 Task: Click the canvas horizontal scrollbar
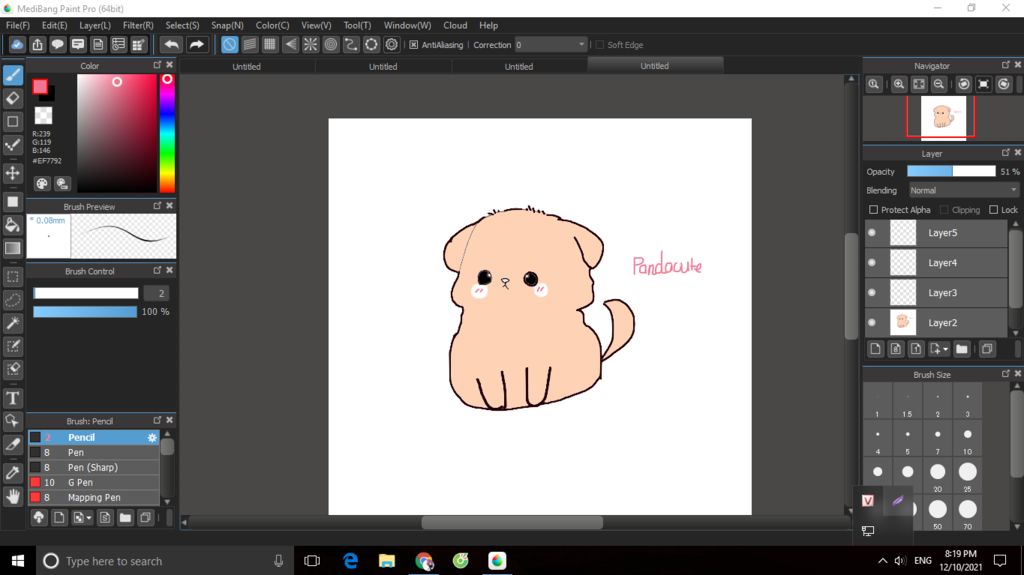click(512, 522)
